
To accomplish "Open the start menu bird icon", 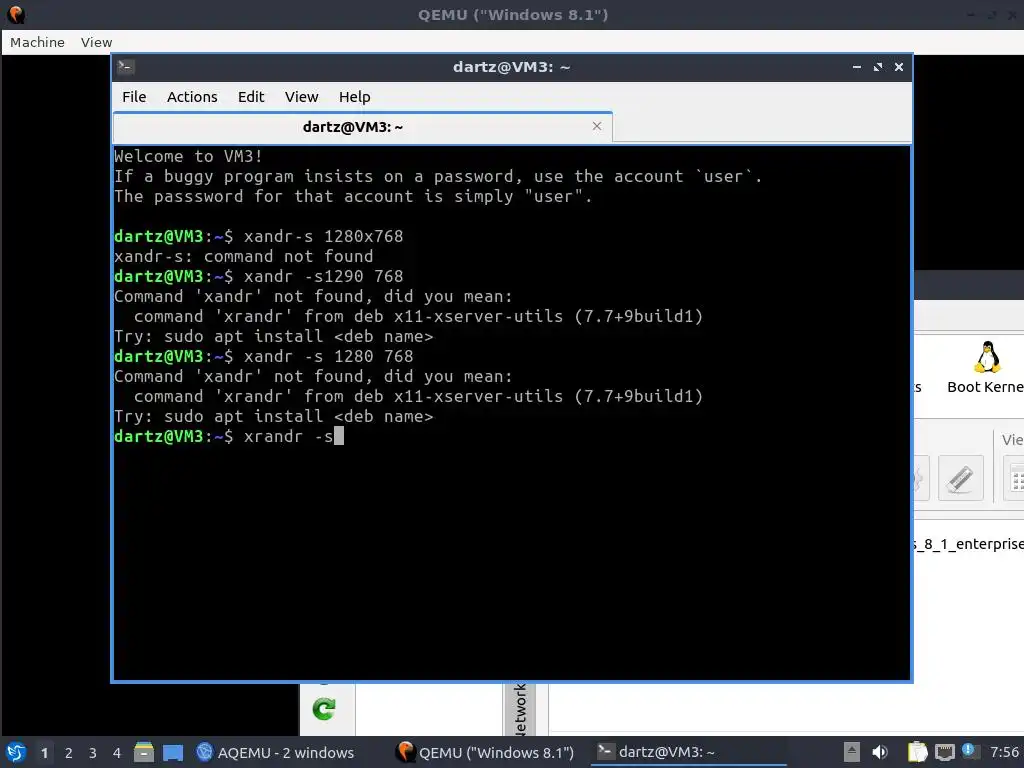I will [x=16, y=752].
